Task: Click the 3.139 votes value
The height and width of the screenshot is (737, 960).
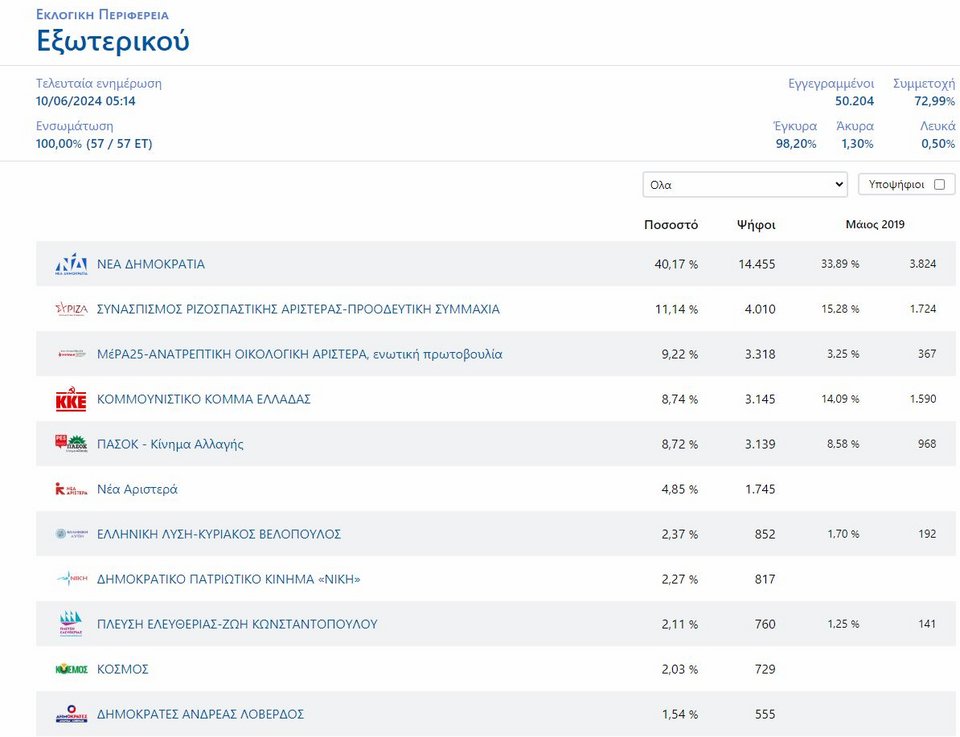Action: (x=760, y=444)
